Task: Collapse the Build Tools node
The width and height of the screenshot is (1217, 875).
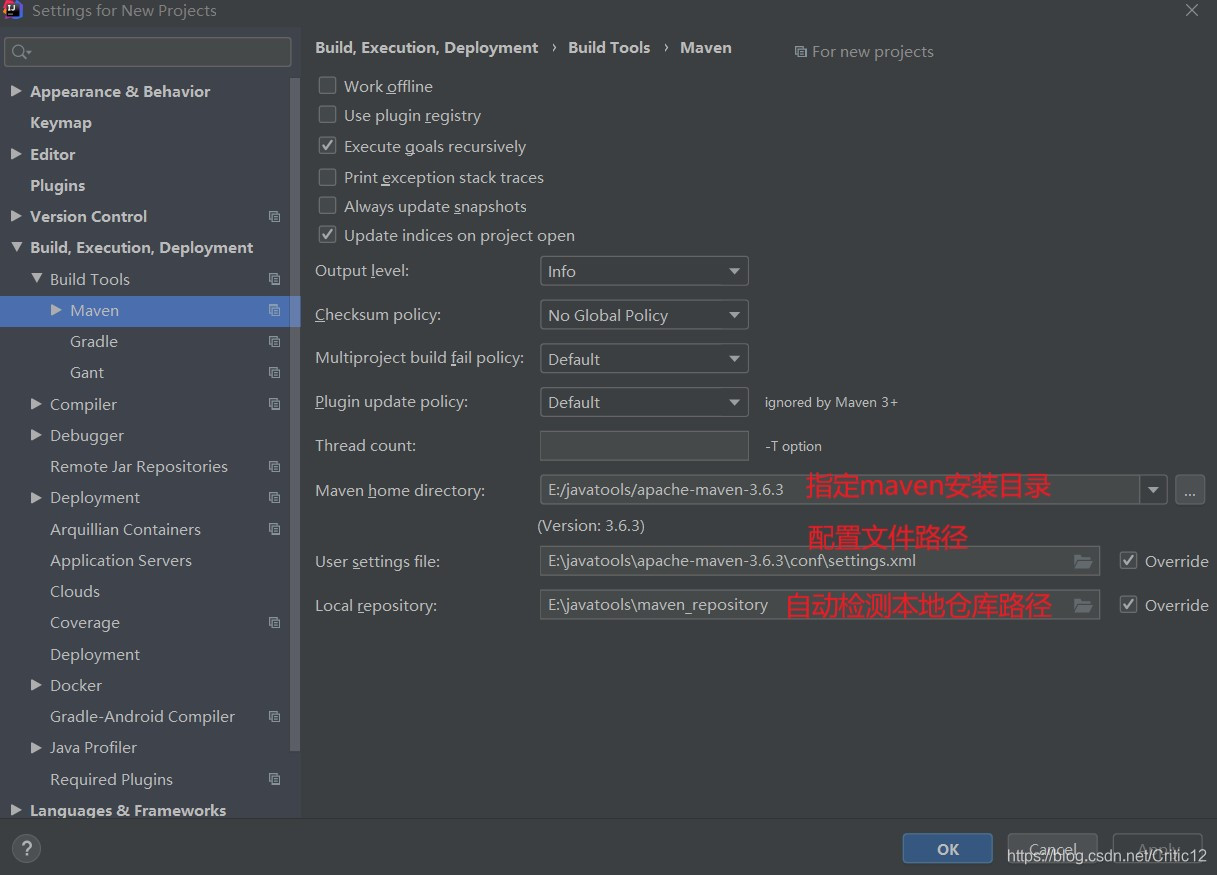Action: pos(36,279)
